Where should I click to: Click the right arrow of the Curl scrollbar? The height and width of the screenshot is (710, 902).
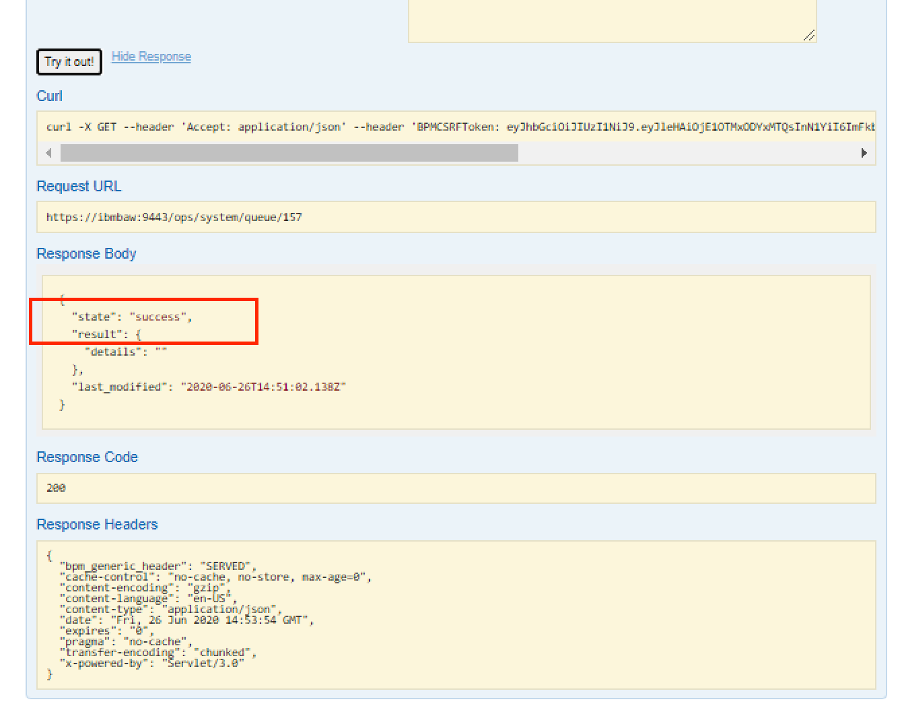point(863,153)
